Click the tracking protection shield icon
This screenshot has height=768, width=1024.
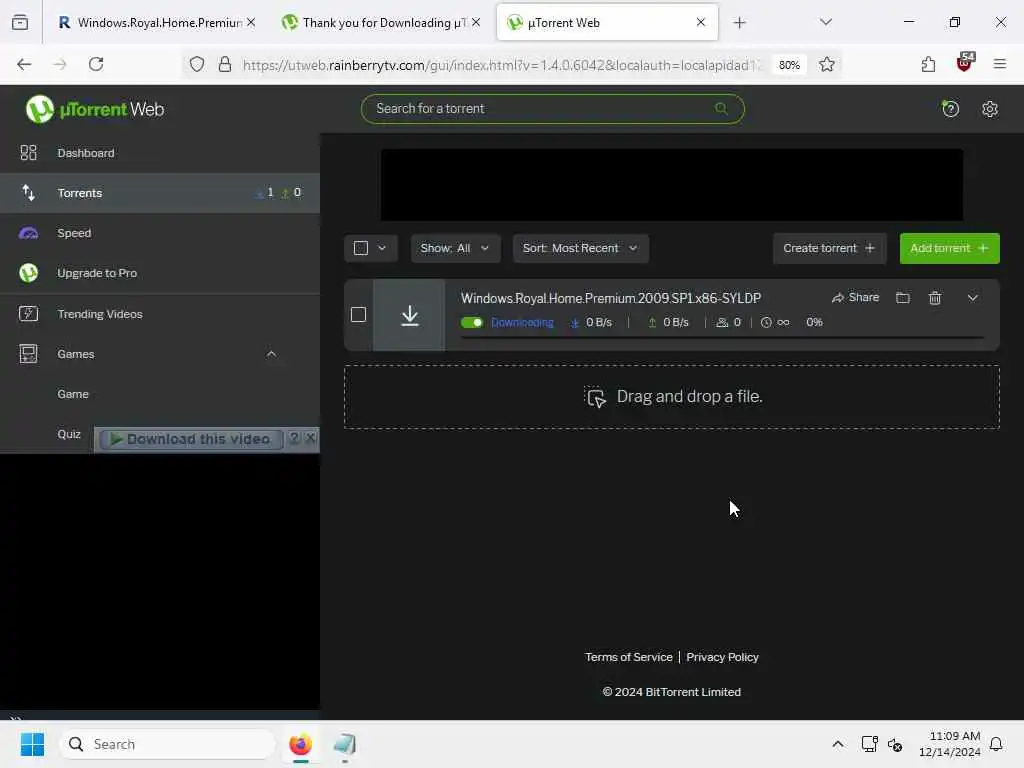[197, 64]
